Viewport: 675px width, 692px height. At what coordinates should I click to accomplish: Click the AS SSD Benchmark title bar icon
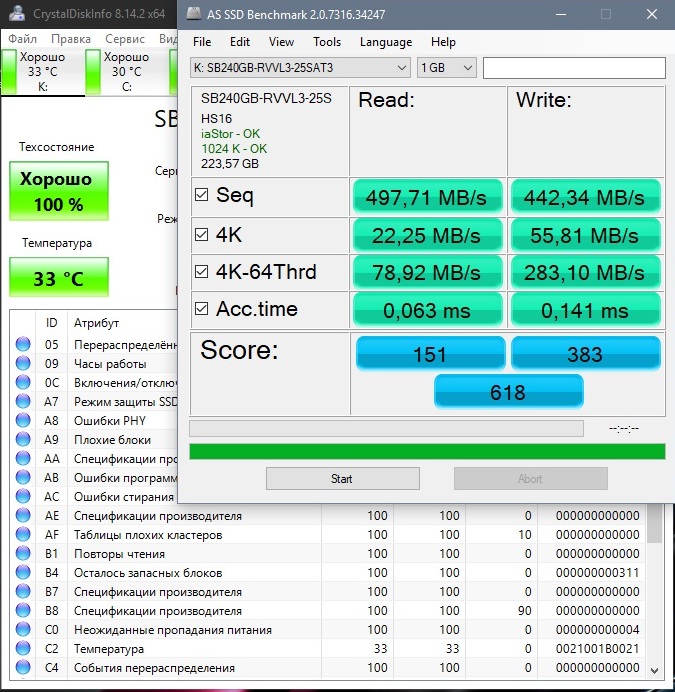[x=194, y=14]
